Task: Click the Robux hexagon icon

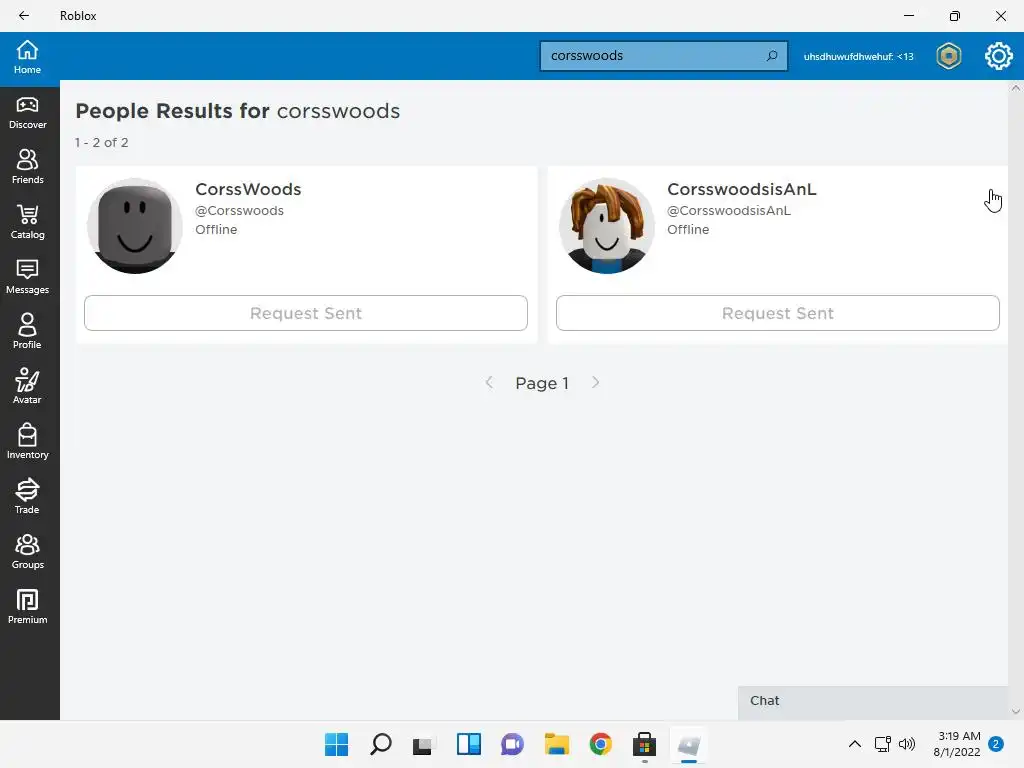Action: tap(949, 56)
